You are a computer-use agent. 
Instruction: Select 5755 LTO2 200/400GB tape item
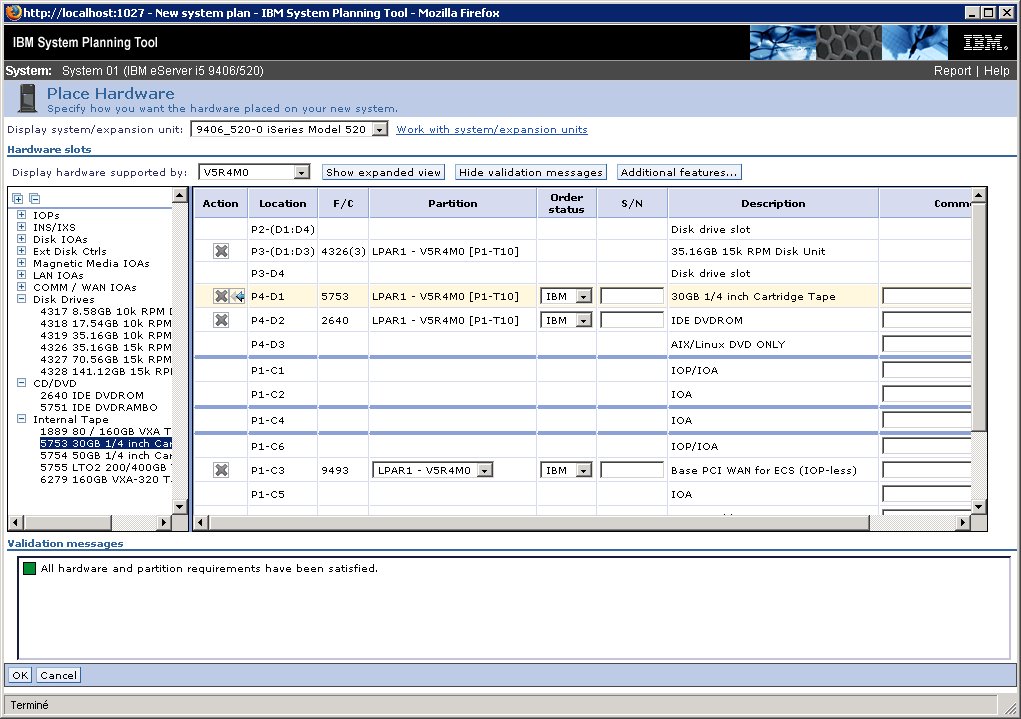106,467
